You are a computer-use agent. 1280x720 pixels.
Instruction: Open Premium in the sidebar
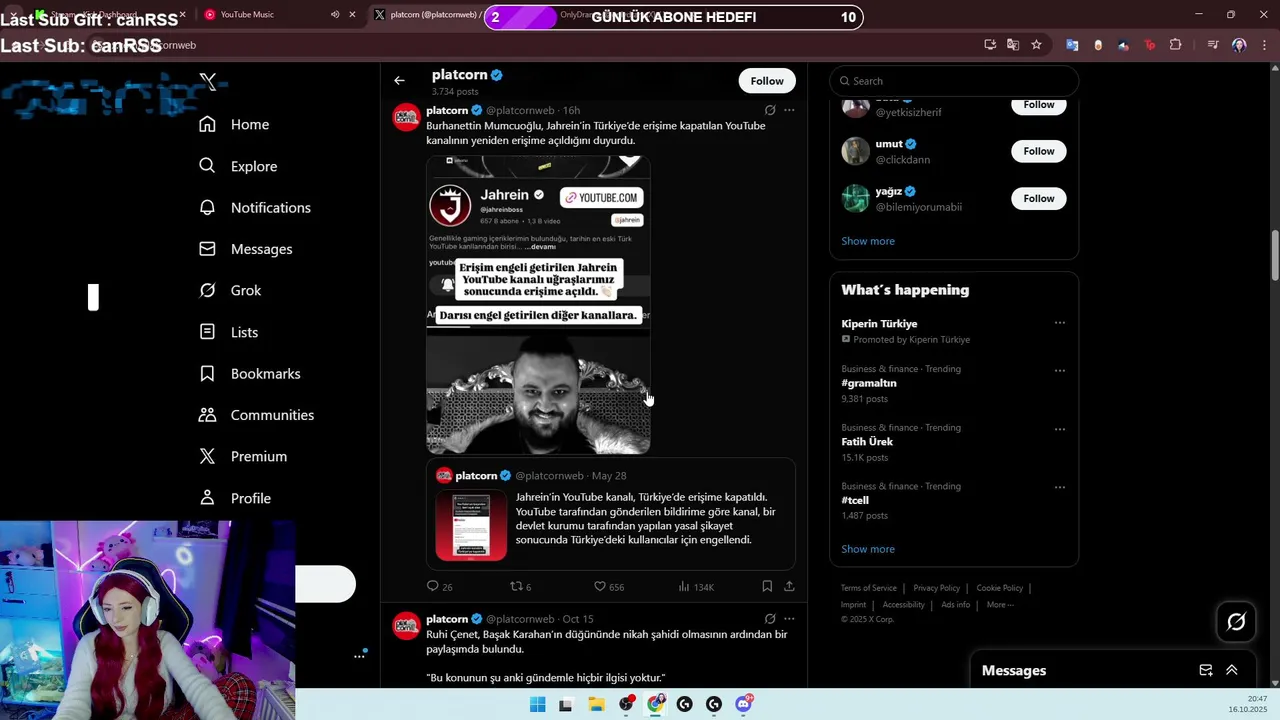point(243,456)
